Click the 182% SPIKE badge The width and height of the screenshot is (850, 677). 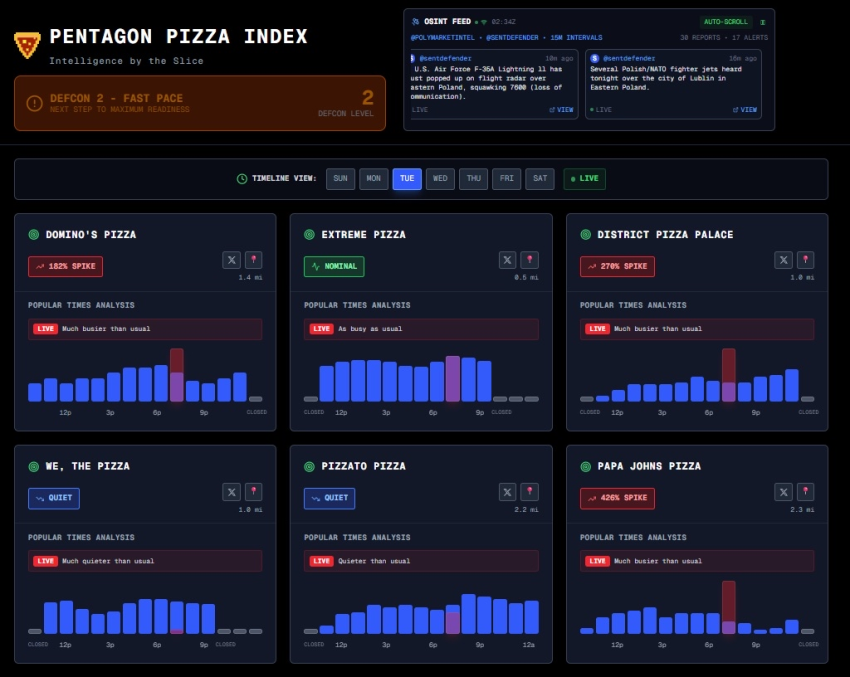tap(66, 267)
